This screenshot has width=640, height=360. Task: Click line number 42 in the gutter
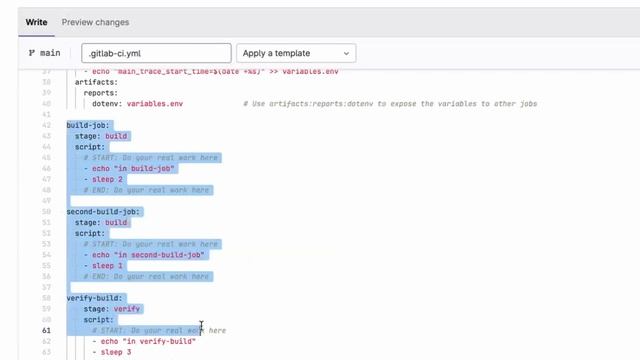coord(47,125)
